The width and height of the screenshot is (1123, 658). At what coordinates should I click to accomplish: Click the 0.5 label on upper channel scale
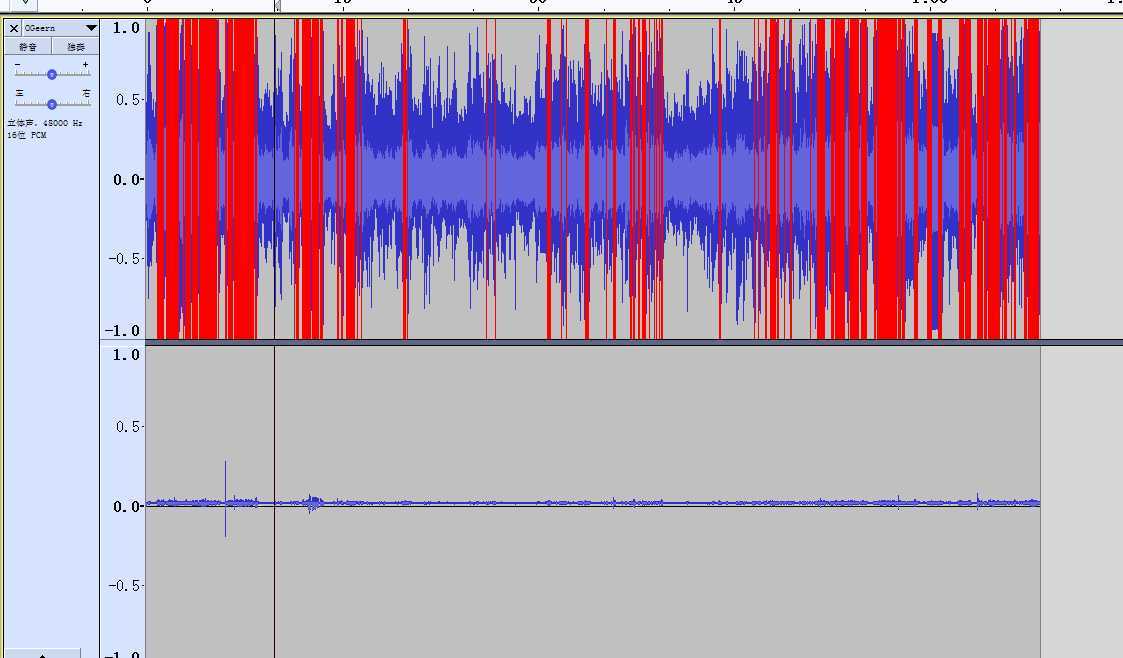129,100
